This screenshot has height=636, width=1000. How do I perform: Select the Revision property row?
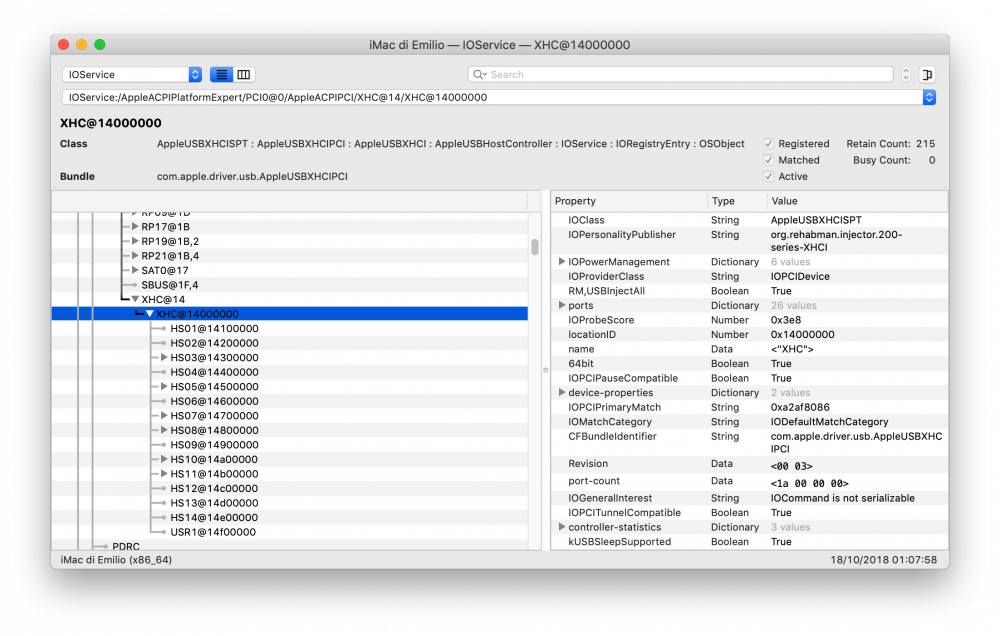749,464
